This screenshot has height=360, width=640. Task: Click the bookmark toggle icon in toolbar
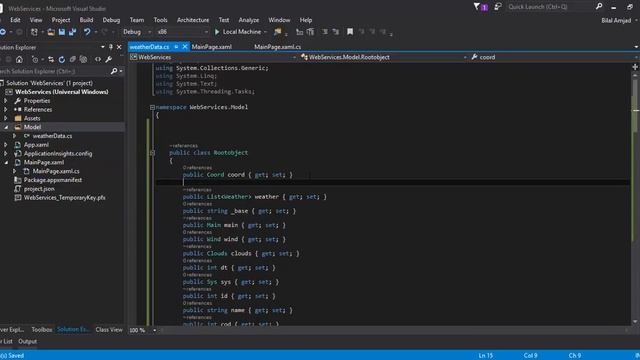tap(350, 32)
